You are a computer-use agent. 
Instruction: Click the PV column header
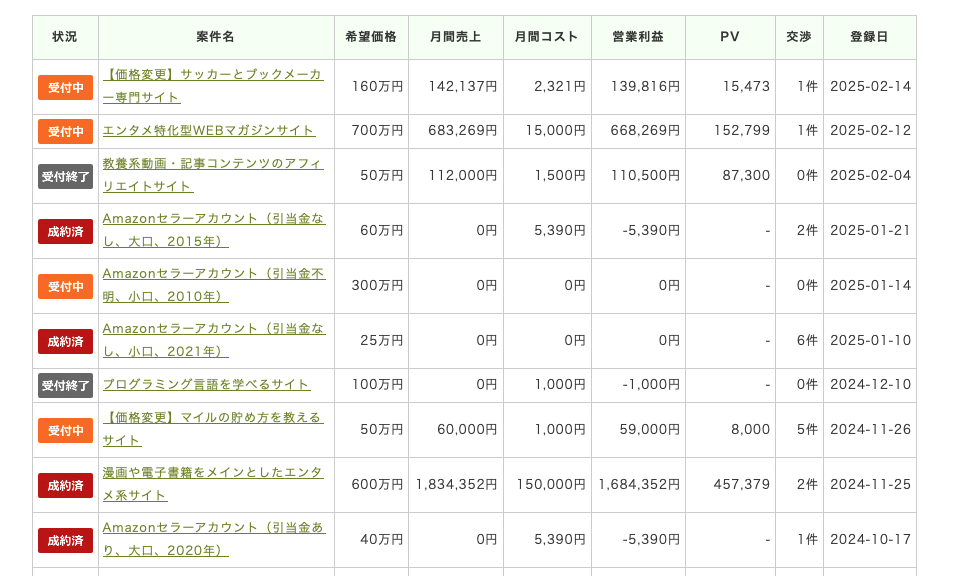coord(730,37)
